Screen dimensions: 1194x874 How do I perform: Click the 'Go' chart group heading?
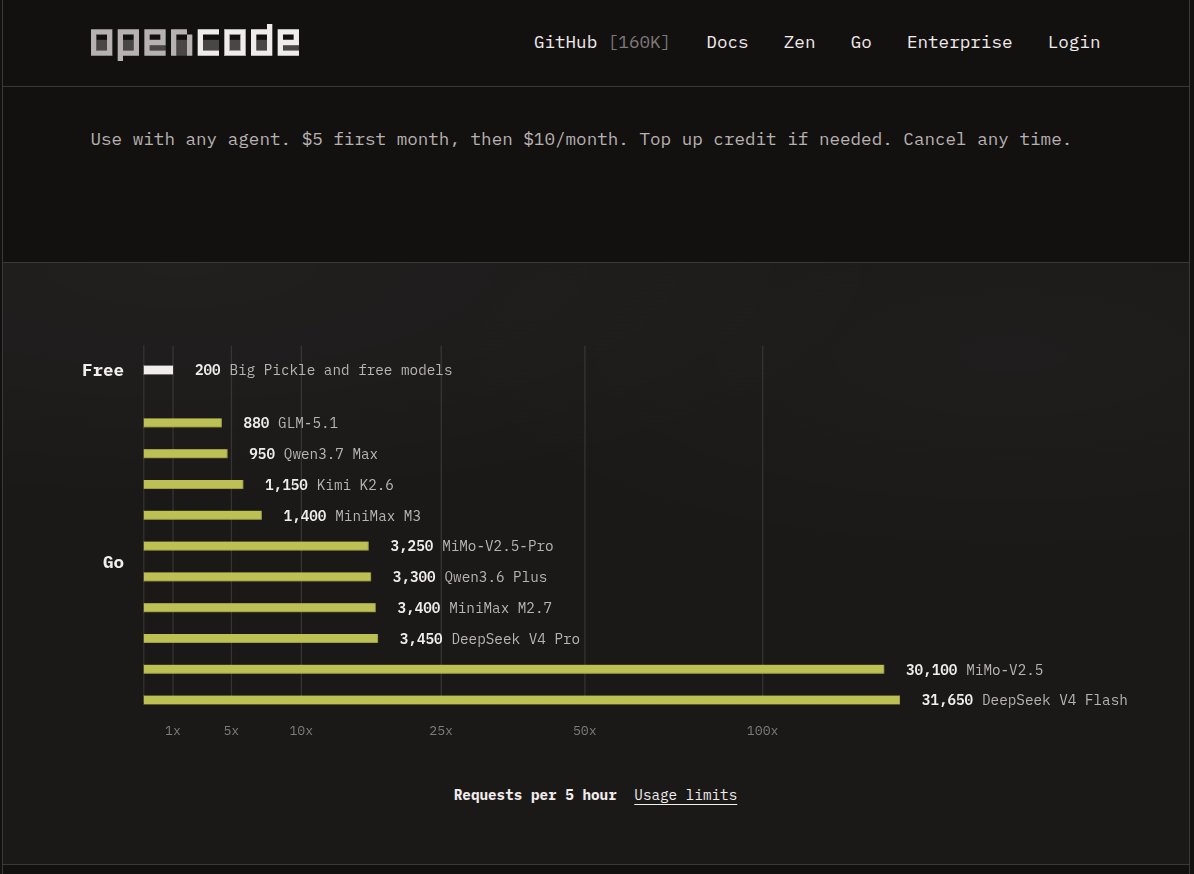[113, 562]
